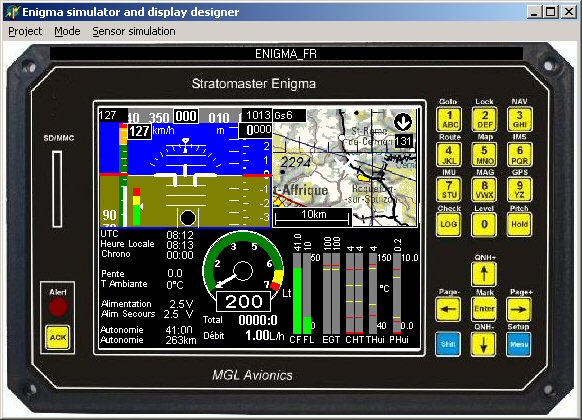Click the 10km map scale bar
The height and width of the screenshot is (420, 582).
pyautogui.click(x=313, y=217)
